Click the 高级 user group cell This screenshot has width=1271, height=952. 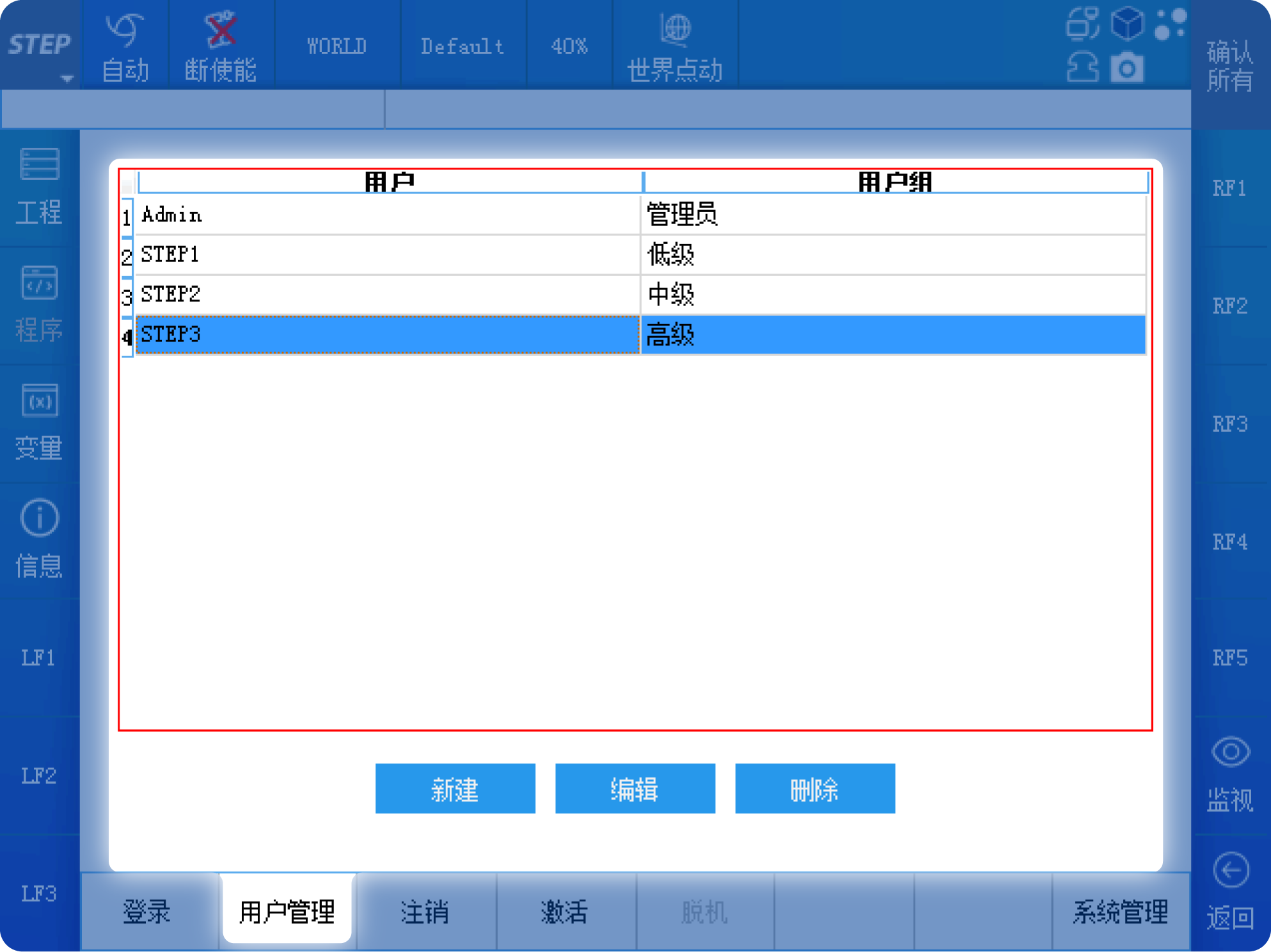coord(893,334)
